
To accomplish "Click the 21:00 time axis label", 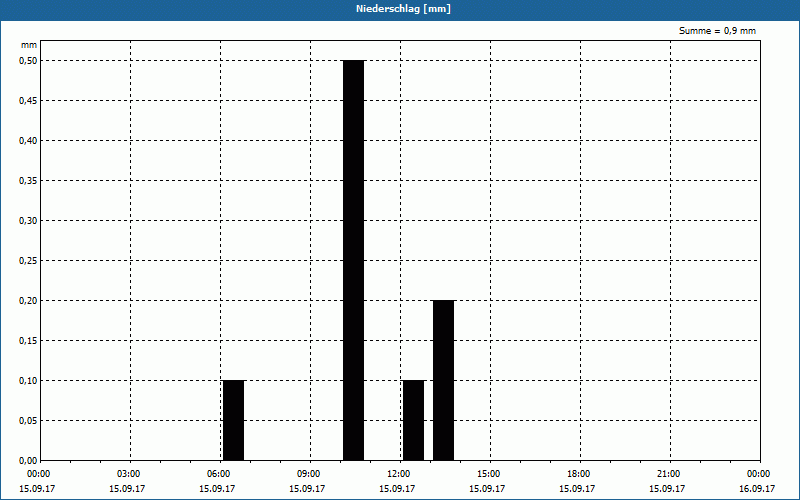I will coord(668,474).
